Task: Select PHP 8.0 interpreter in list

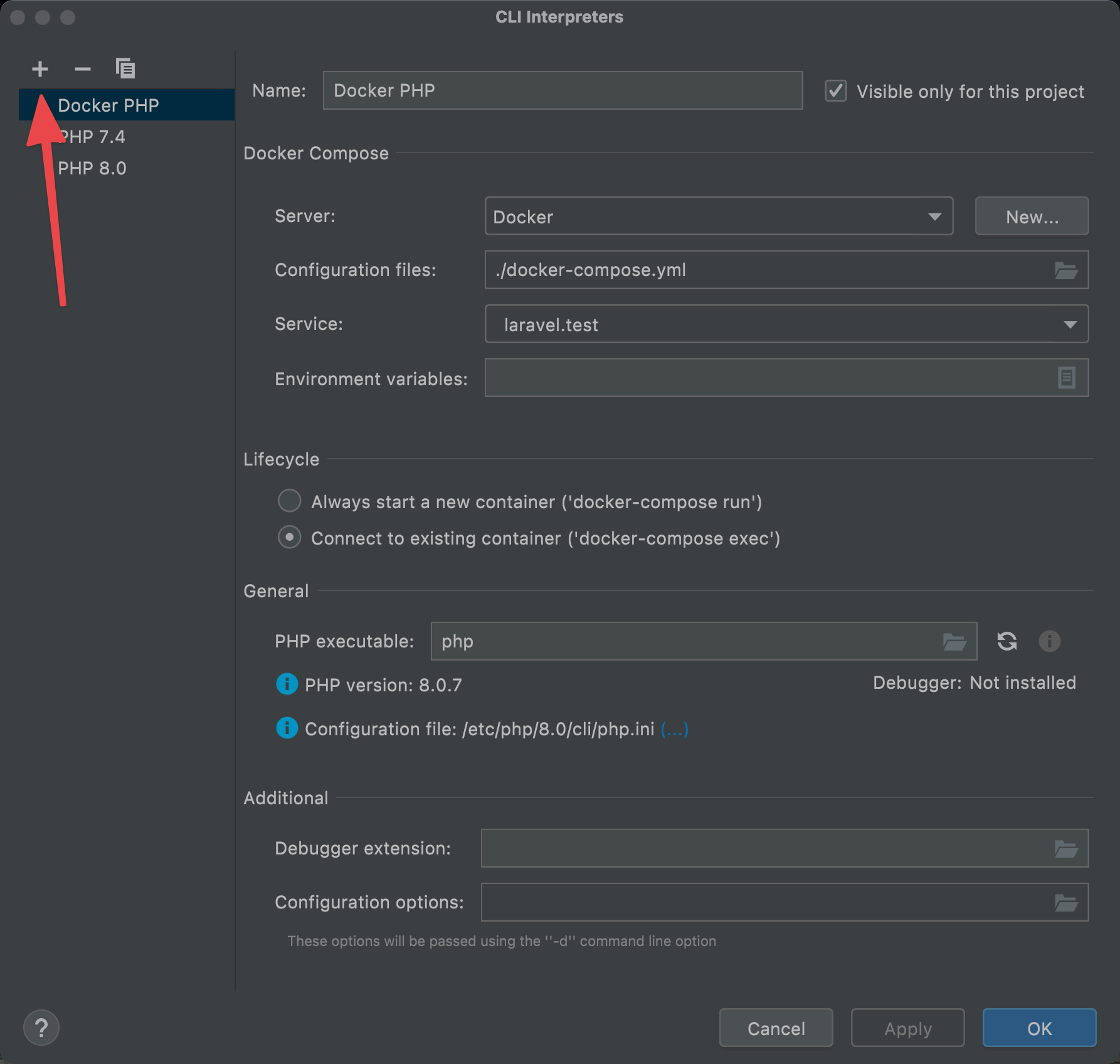Action: point(92,168)
